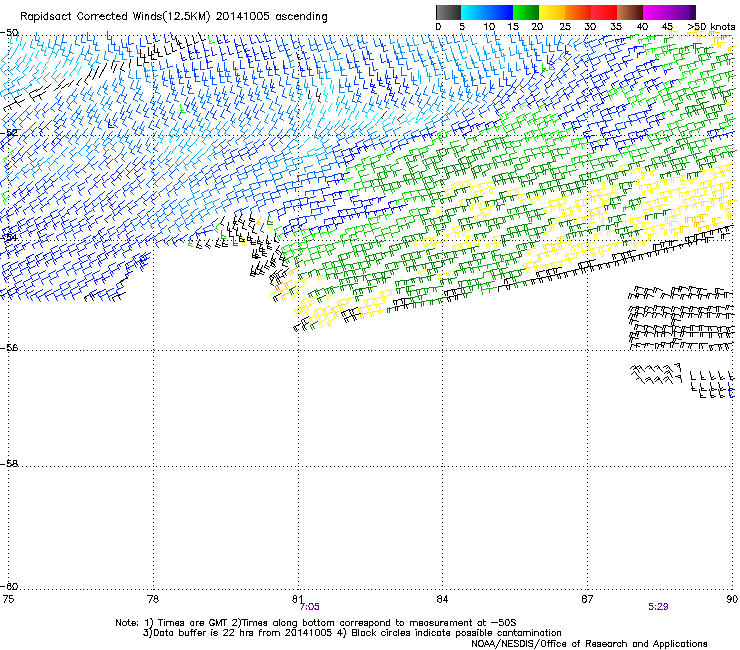Screen dimensions: 740x650
Task: Click the Rapidscat Corrected Winds title text
Action: (x=174, y=17)
